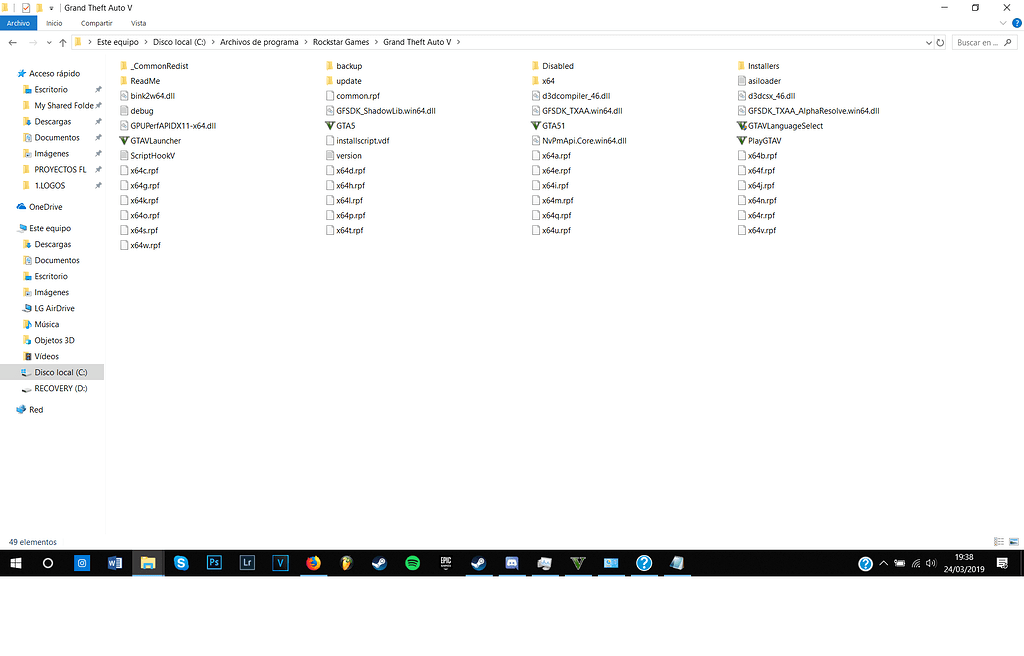Open recent locations dropdown arrow
The height and width of the screenshot is (656, 1024).
(49, 42)
